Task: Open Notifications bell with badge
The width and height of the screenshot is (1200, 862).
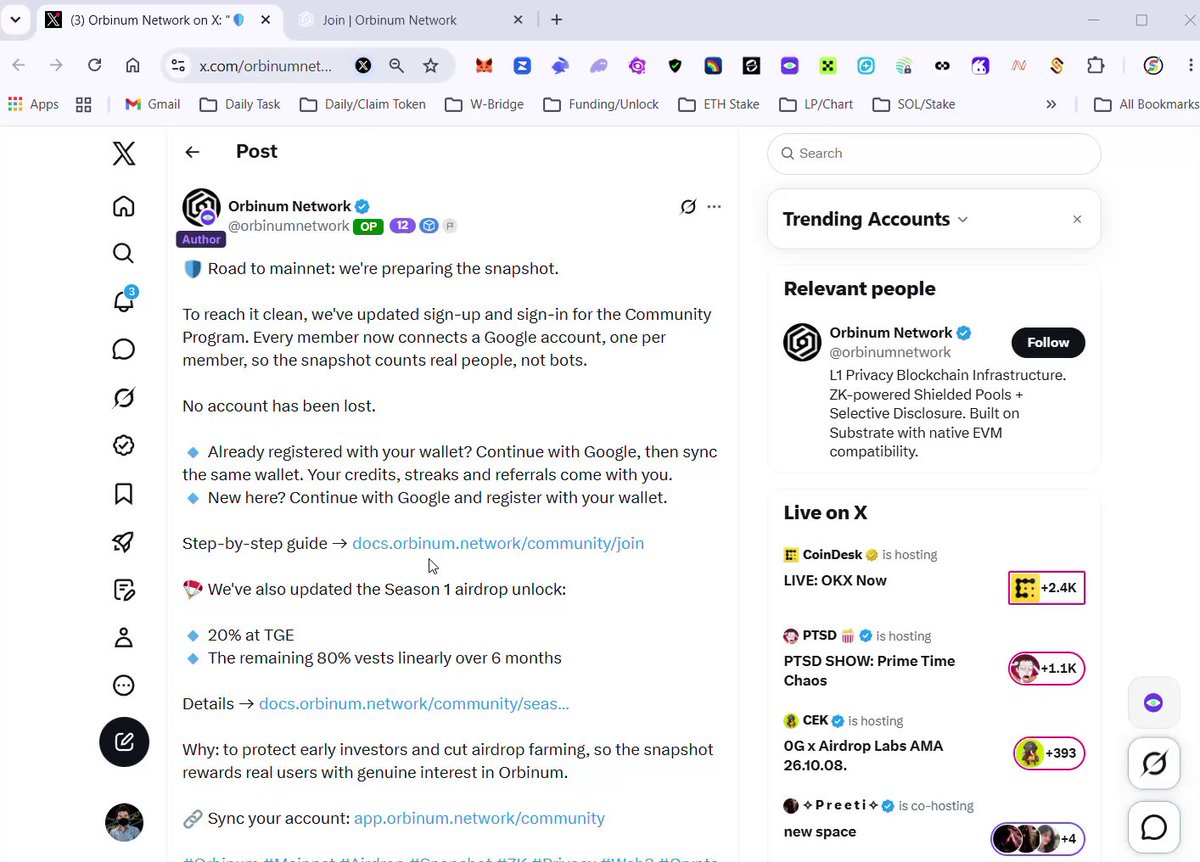Action: coord(124,300)
